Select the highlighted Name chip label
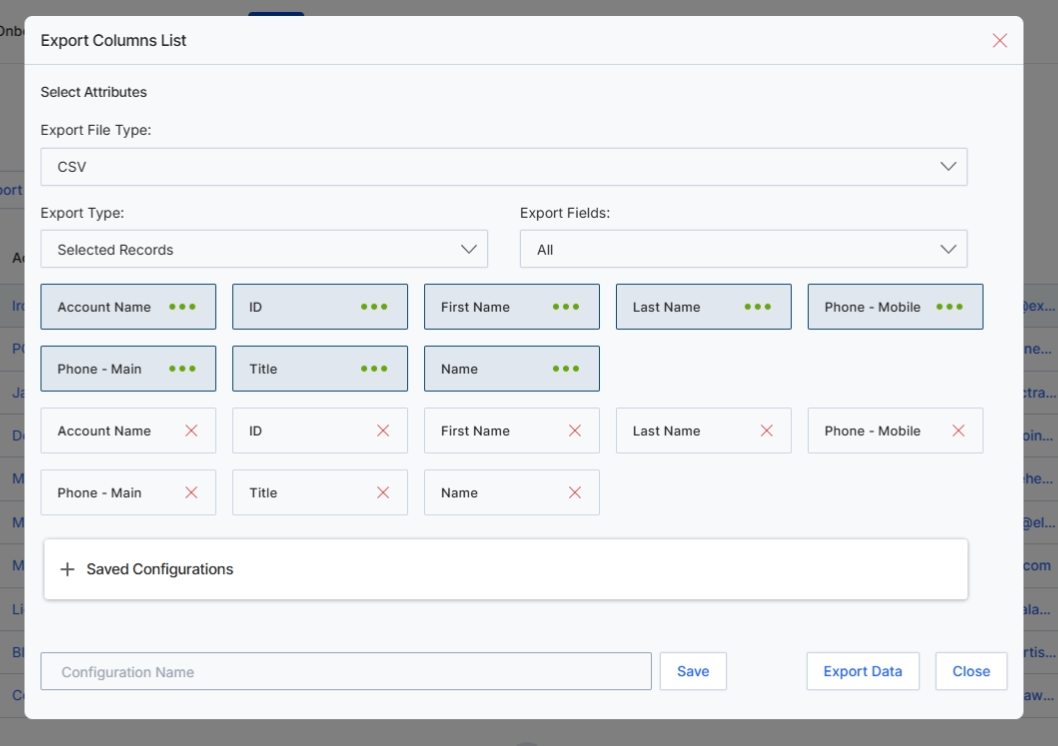The width and height of the screenshot is (1058, 746). (459, 369)
